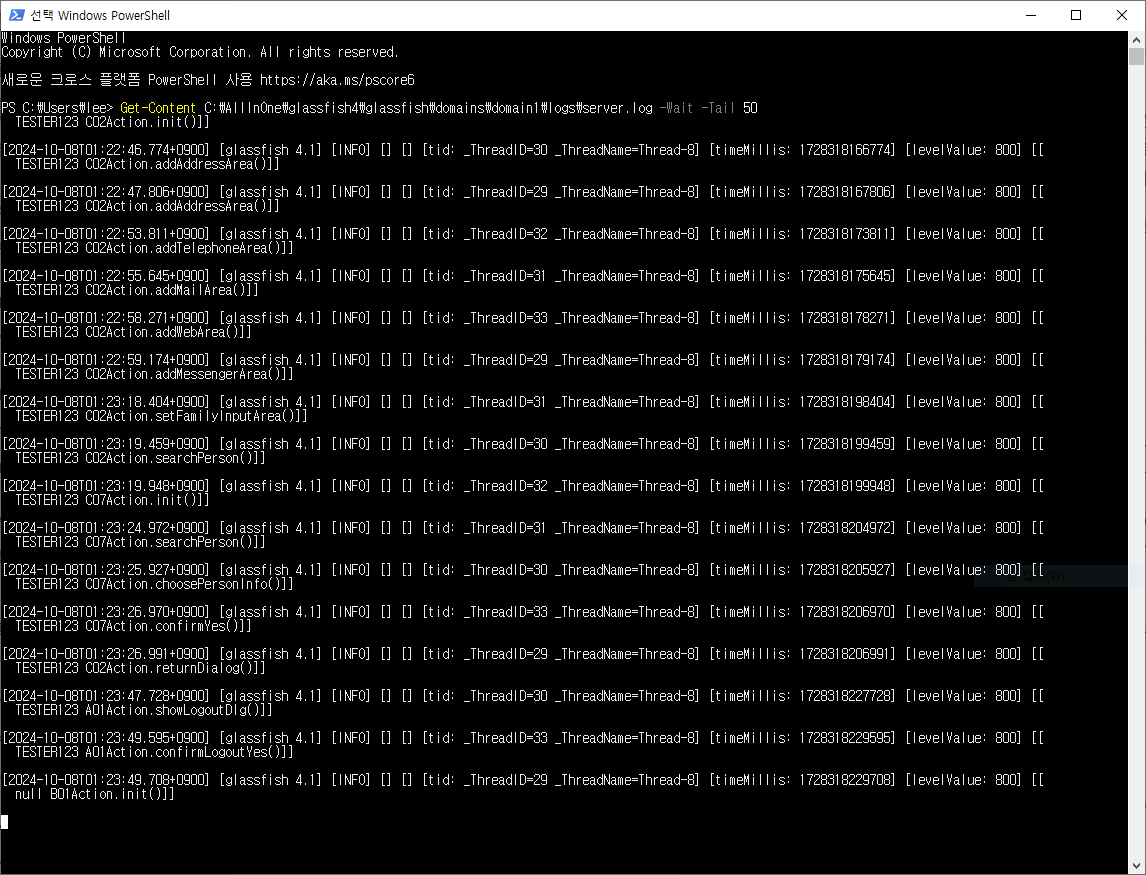Click the C07Action.choosePersonInfo() log line
This screenshot has height=875, width=1146.
tap(154, 585)
